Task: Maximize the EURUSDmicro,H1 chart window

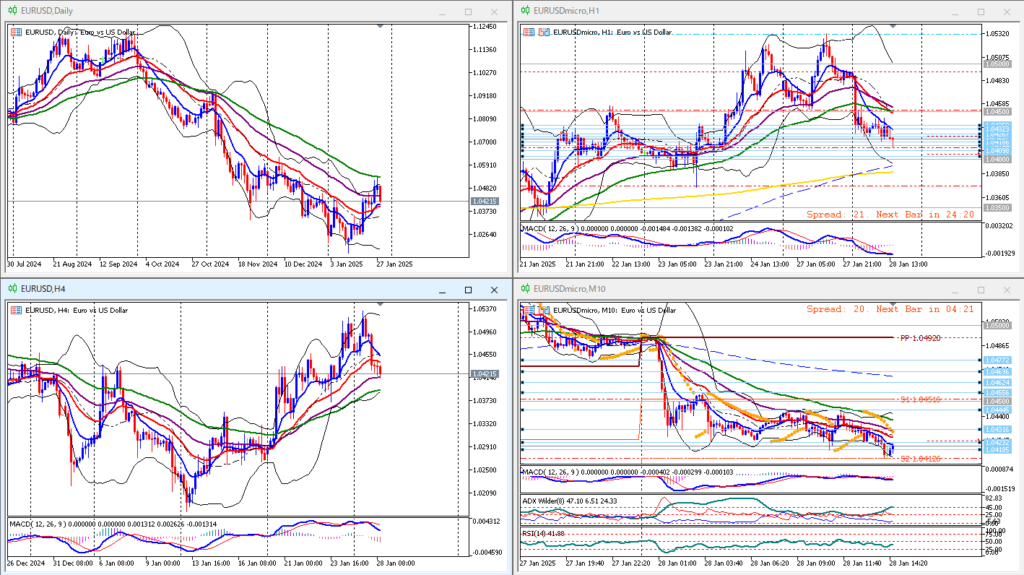Action: click(981, 12)
